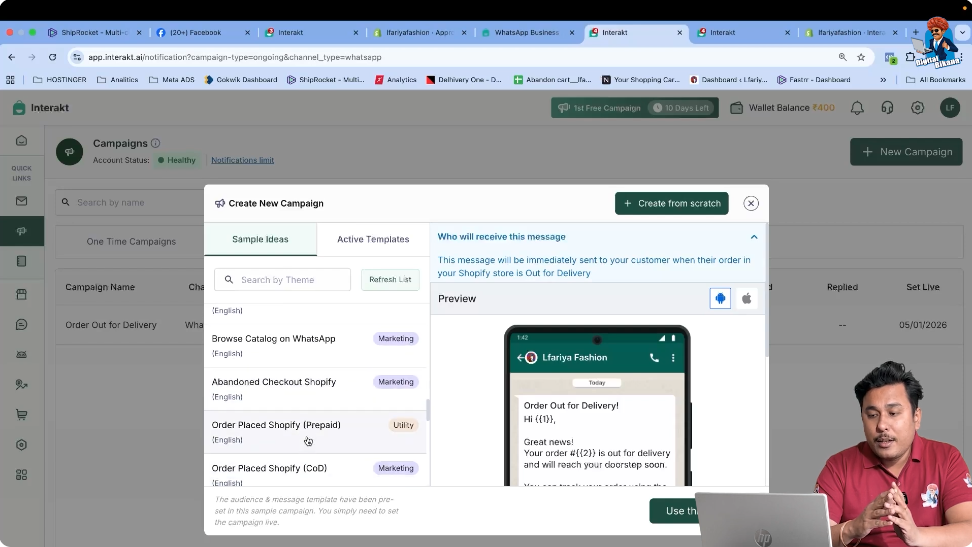Click the Campaigns info icon

click(x=156, y=143)
